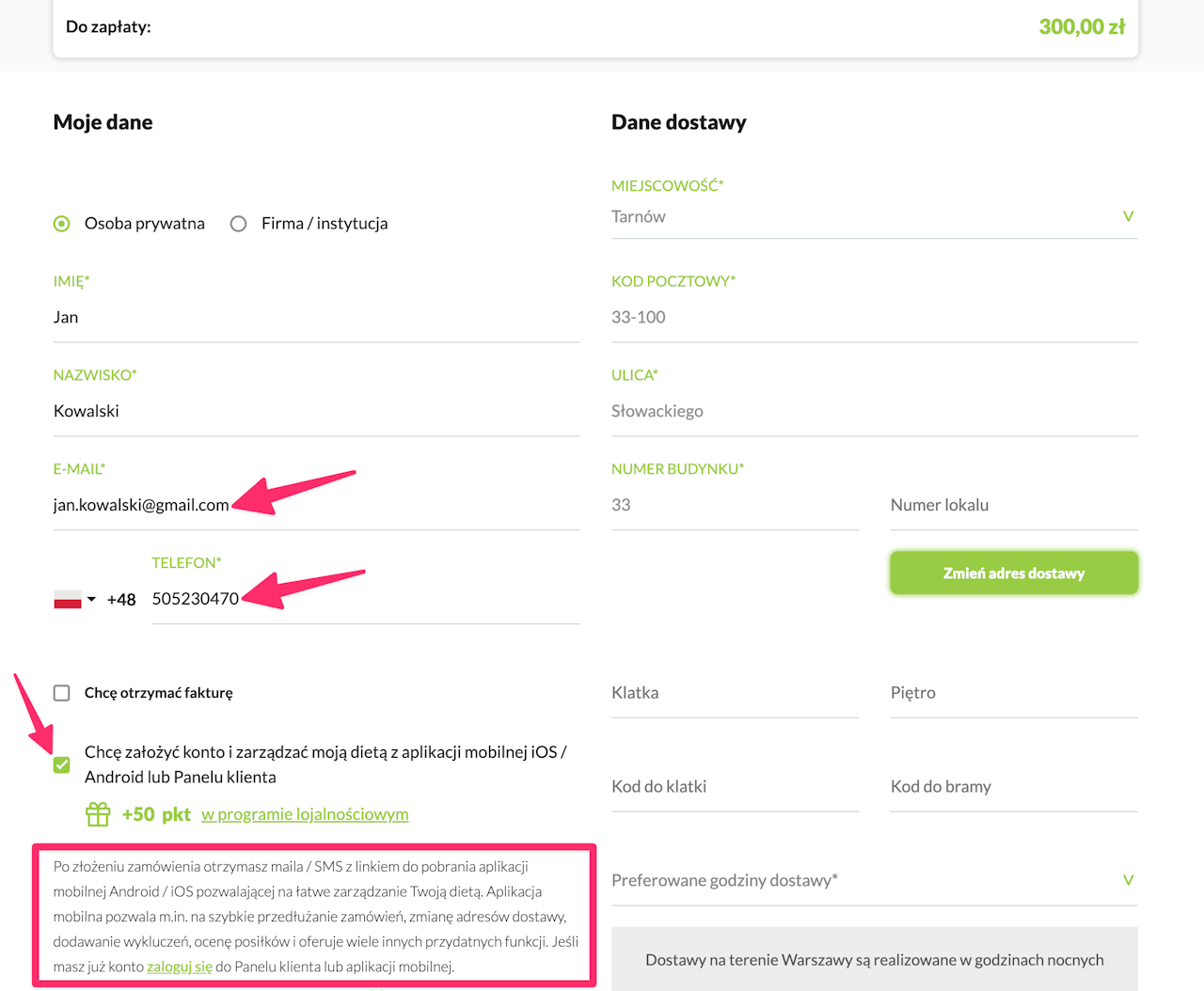Click the Klatka input field
This screenshot has height=991, width=1204.
(735, 693)
